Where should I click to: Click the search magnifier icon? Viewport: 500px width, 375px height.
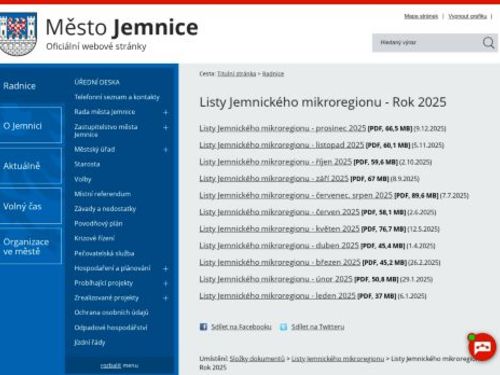pos(488,43)
